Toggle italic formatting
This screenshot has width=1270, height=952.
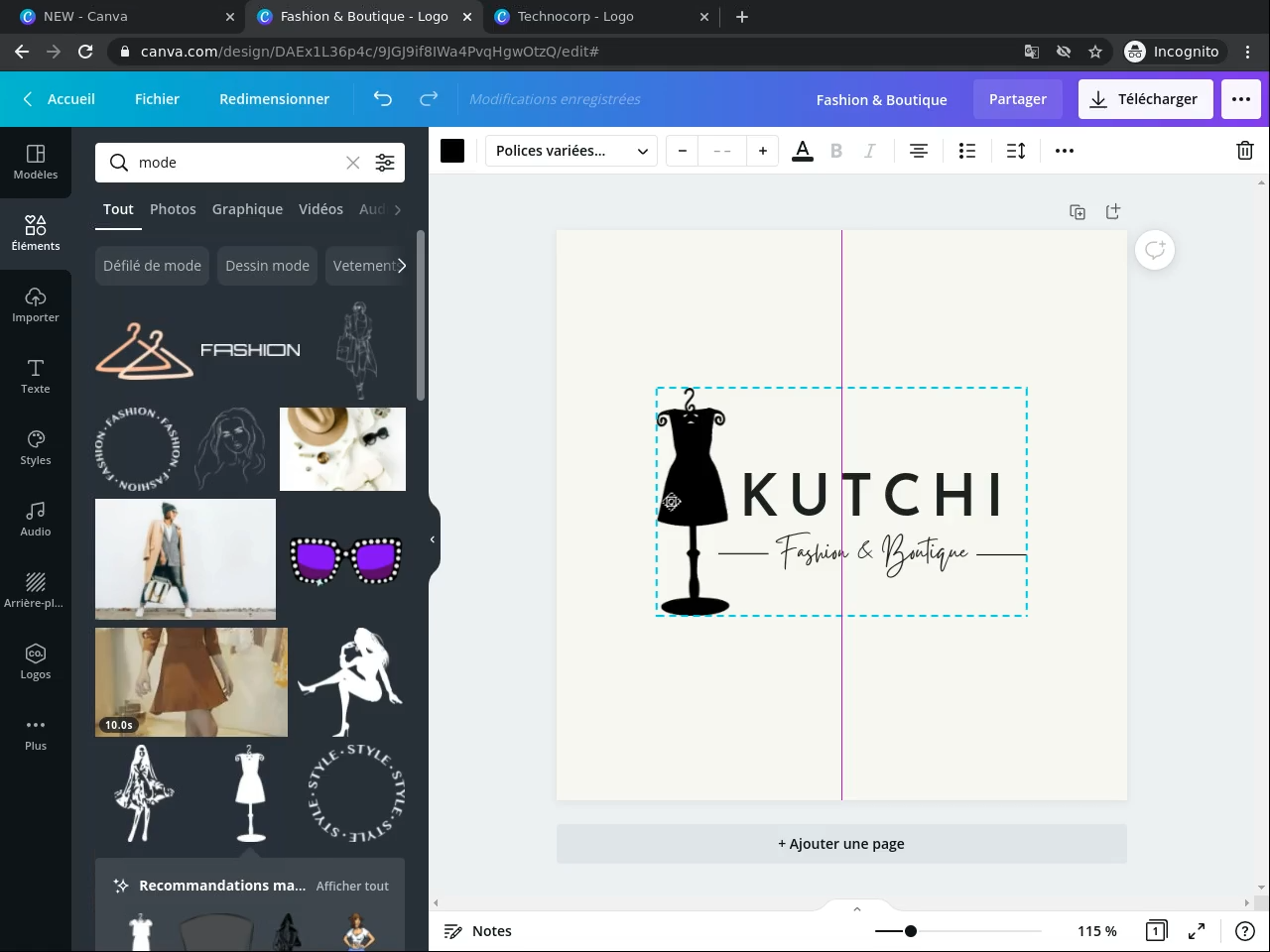point(870,151)
